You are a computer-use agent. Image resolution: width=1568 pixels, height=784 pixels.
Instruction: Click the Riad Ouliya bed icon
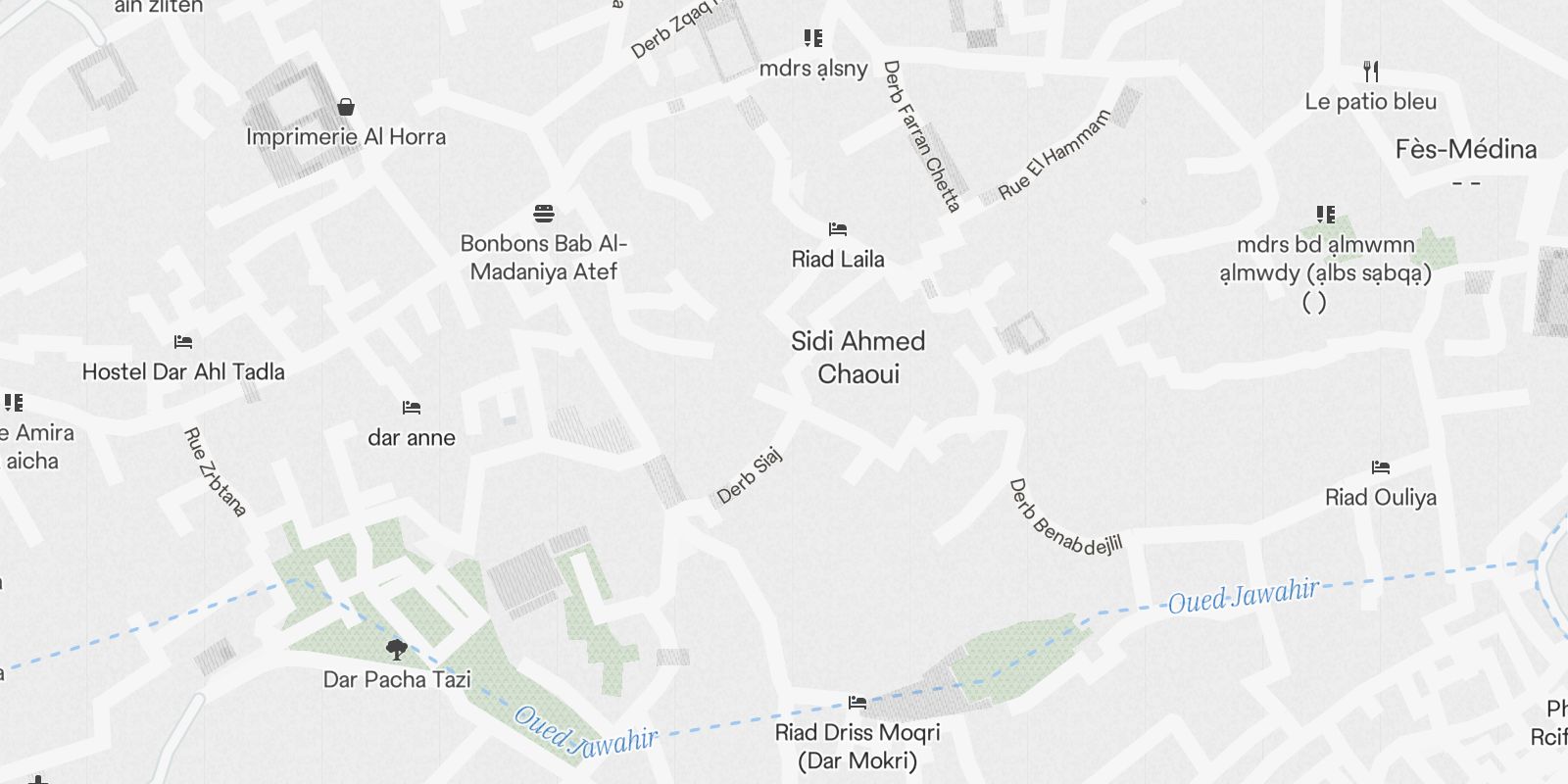[x=1381, y=467]
